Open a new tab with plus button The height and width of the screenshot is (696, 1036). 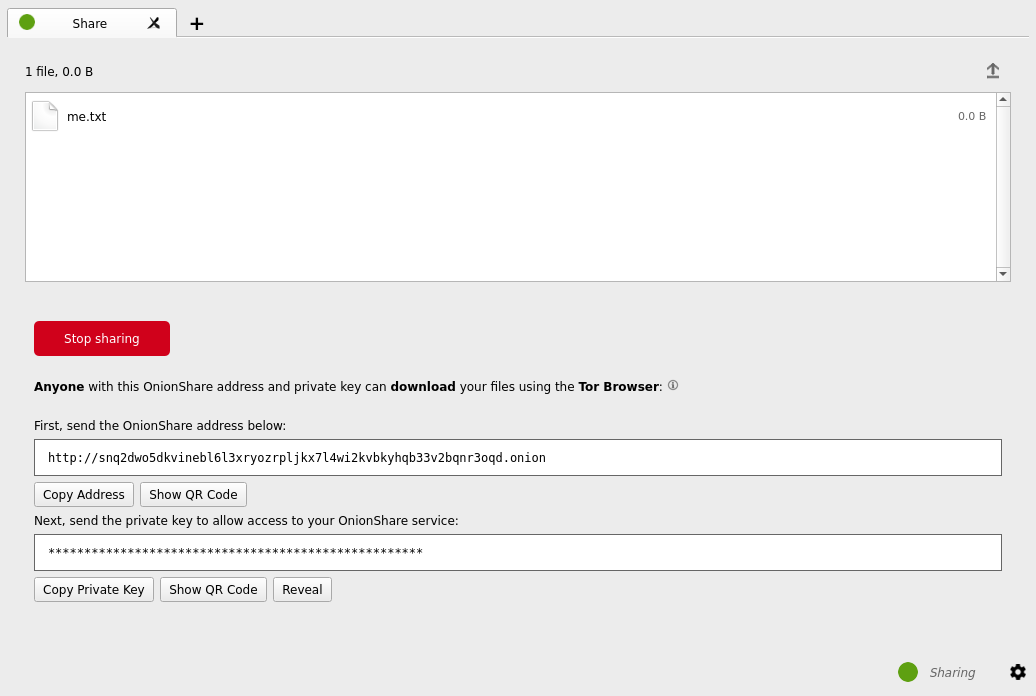197,24
